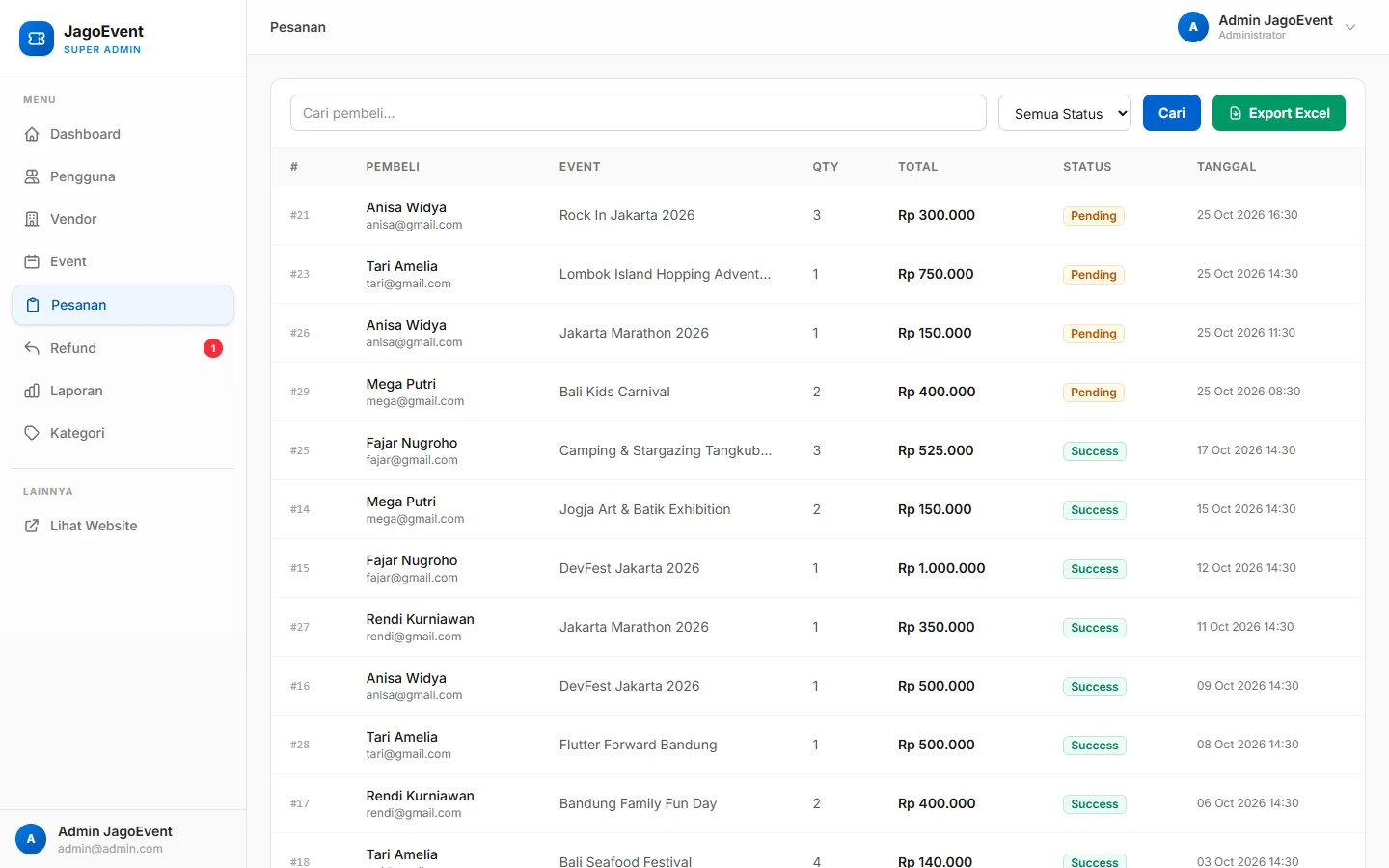Viewport: 1389px width, 868px height.
Task: Click buyer email tari@gmail.com in order #23
Action: click(409, 284)
